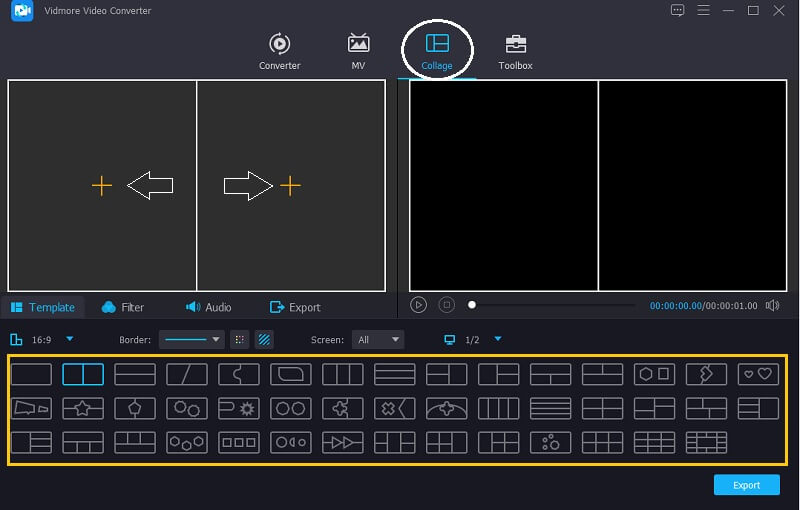Expand the 16:9 aspect ratio dropdown
The image size is (800, 510).
pos(70,340)
